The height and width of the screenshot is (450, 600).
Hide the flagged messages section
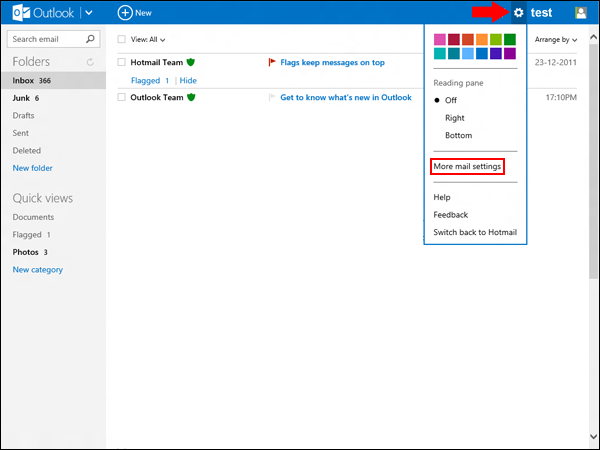pyautogui.click(x=188, y=80)
